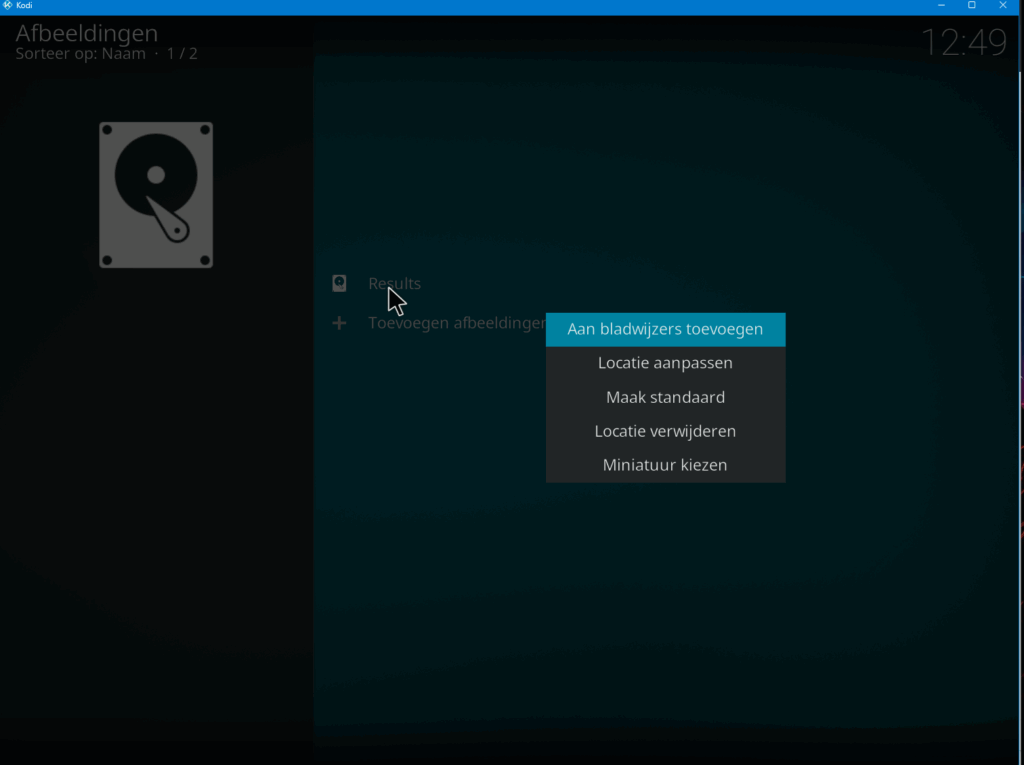
Task: Click the small disk icon beside Results
Action: point(340,284)
